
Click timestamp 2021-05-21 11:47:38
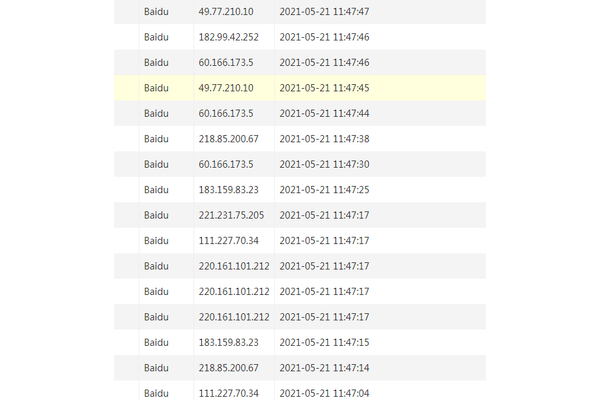coord(324,139)
